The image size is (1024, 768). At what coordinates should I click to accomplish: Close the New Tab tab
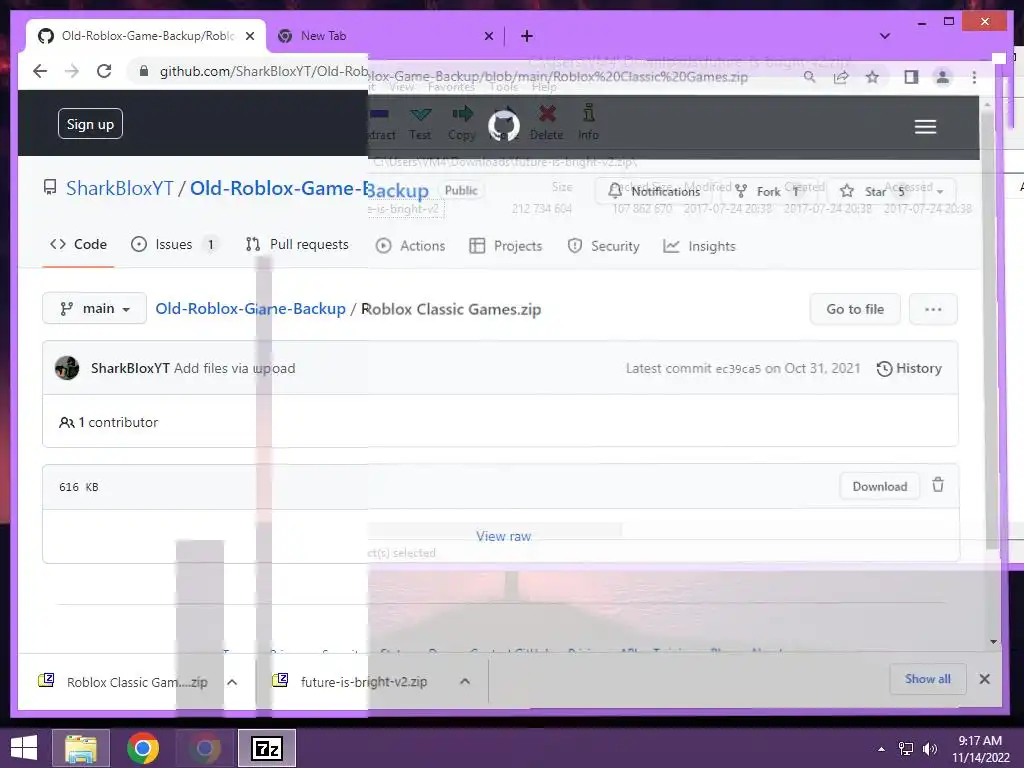click(488, 36)
